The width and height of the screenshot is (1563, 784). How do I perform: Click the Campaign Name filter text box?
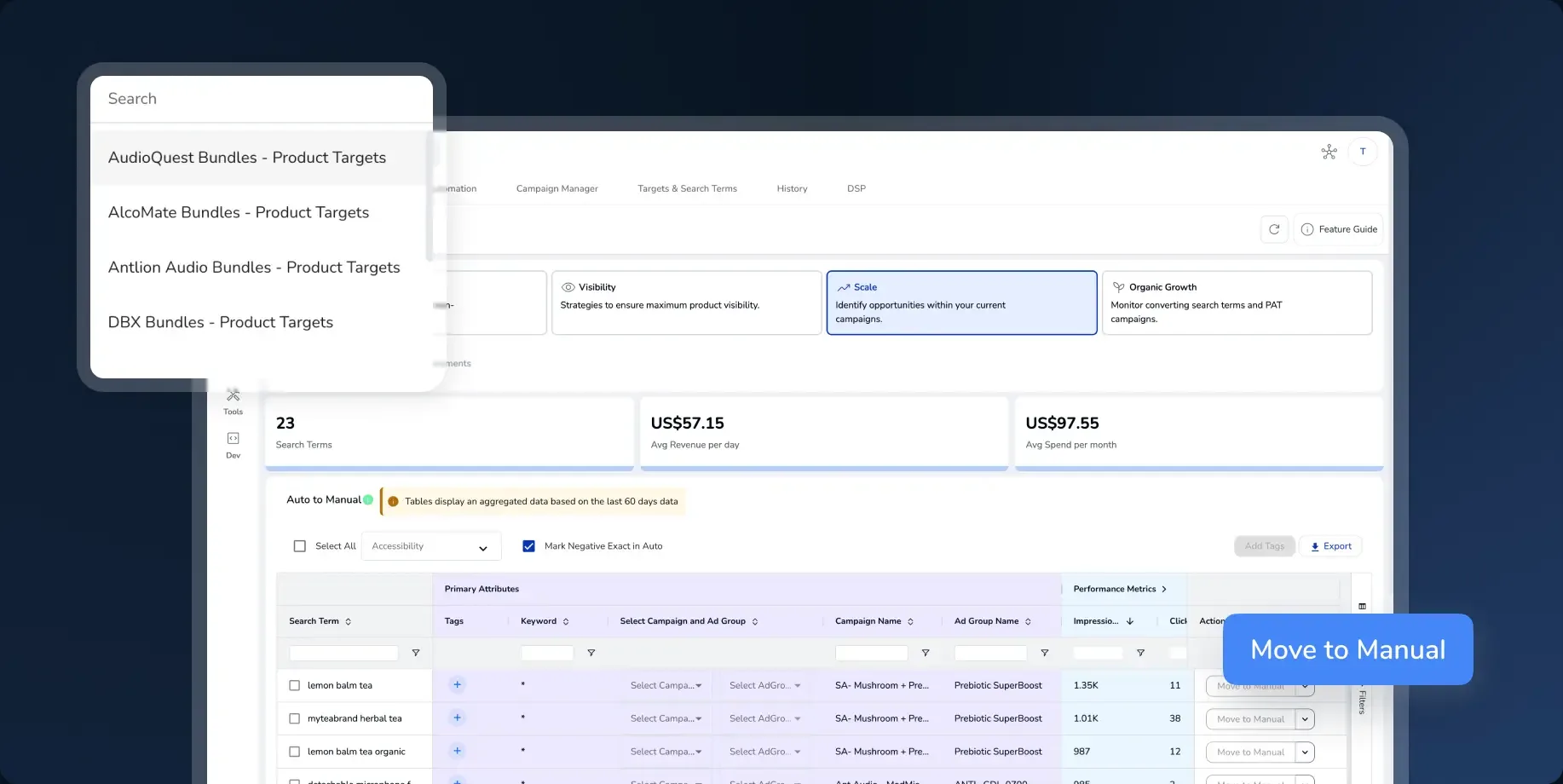pos(871,653)
